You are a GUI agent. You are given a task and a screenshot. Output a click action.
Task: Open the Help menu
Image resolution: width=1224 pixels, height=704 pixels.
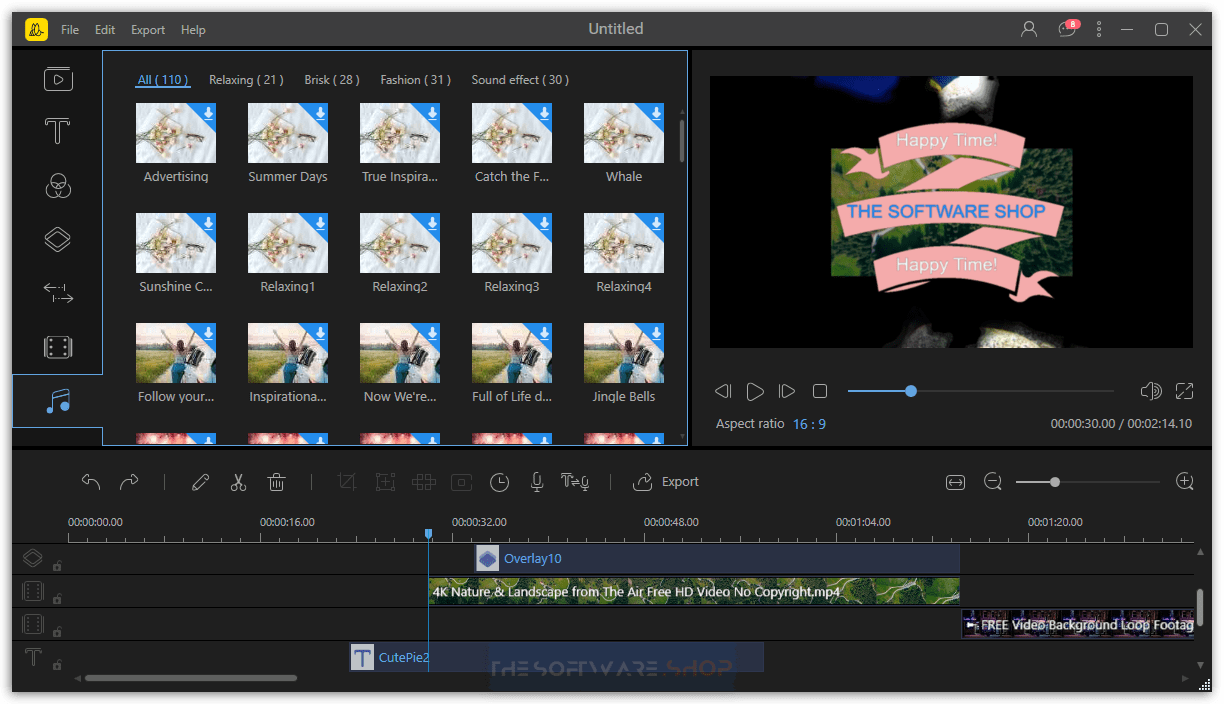[193, 30]
